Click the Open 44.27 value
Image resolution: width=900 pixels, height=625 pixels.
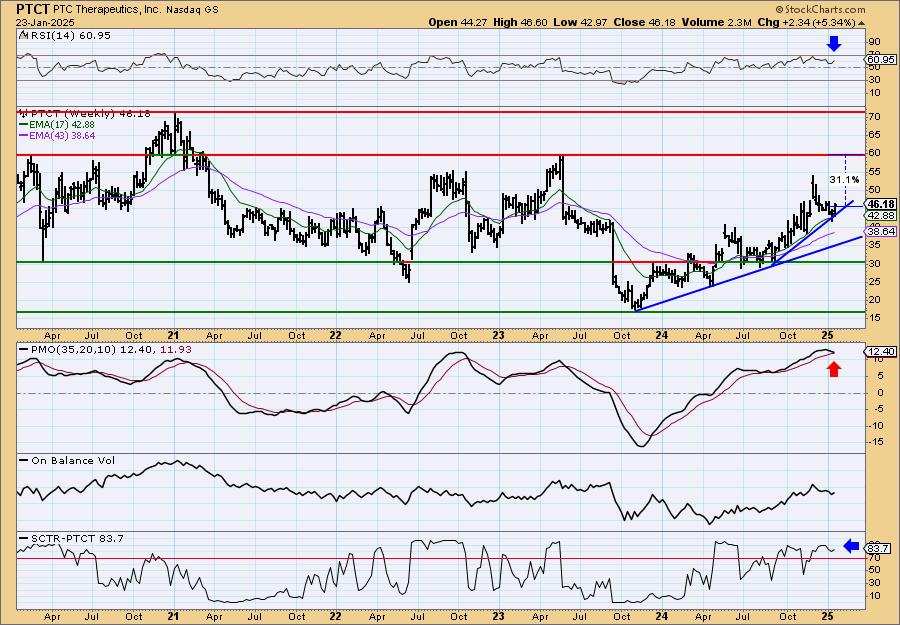(x=457, y=23)
